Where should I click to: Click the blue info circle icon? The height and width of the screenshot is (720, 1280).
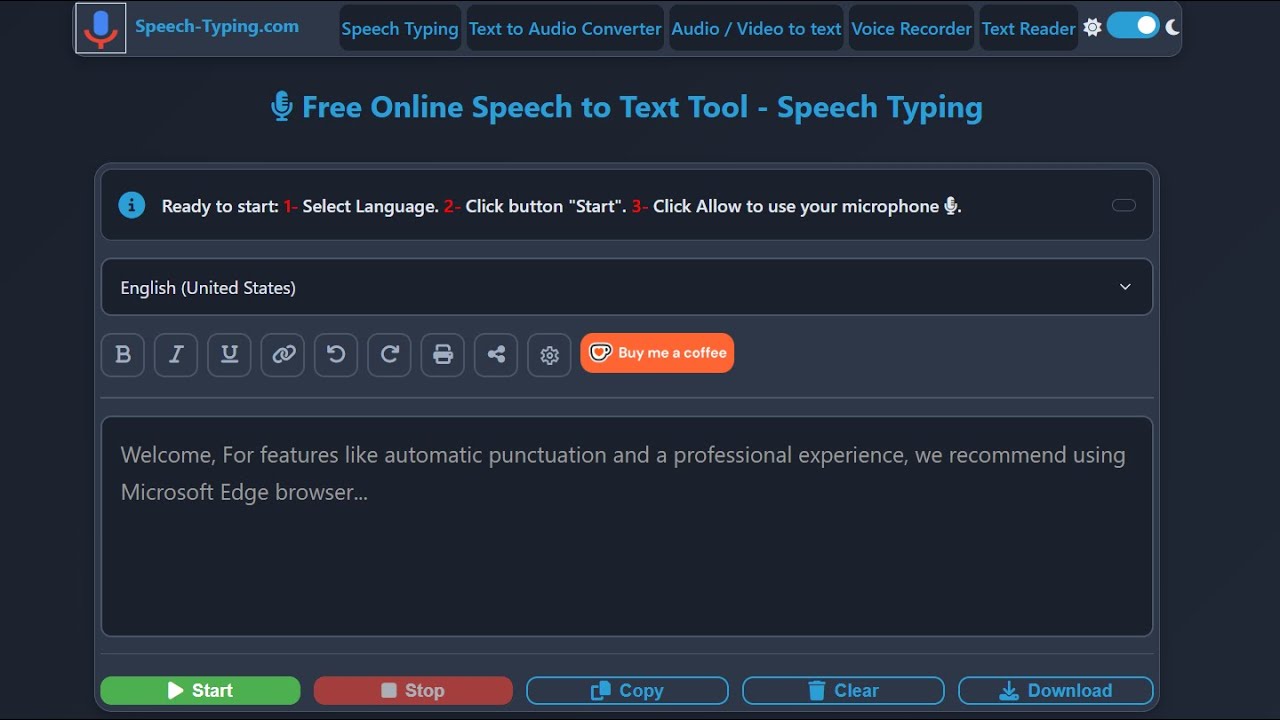[132, 205]
